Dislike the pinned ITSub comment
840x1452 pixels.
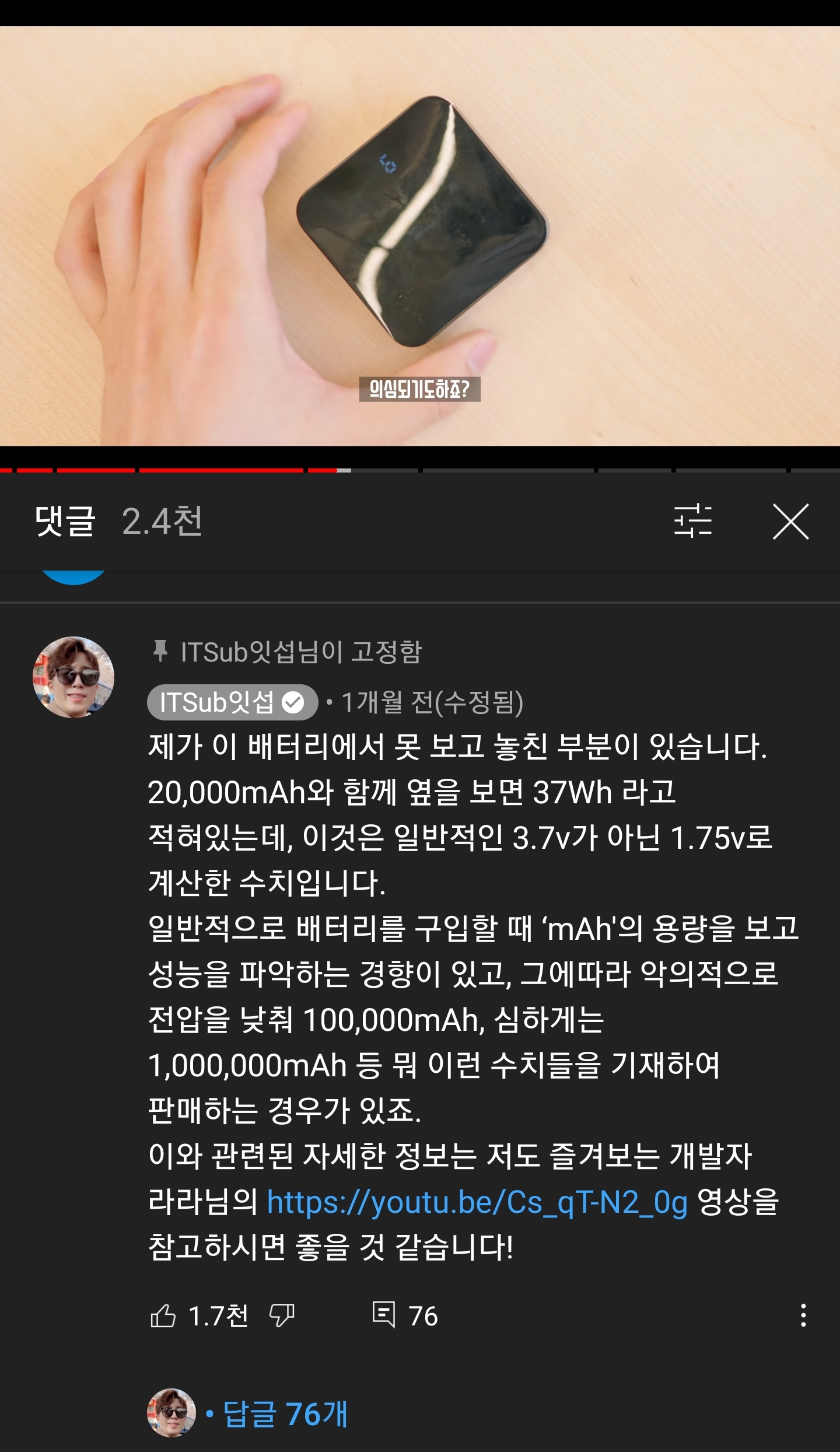tap(282, 1316)
